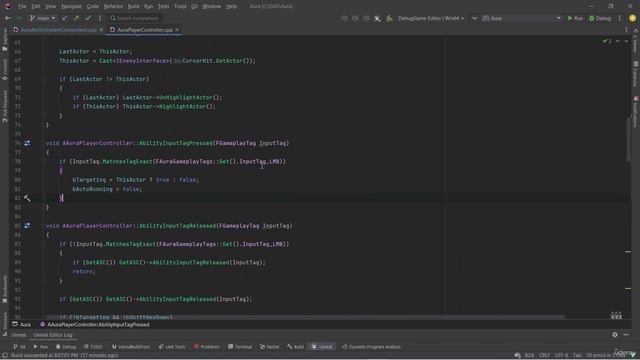Click AAuraPlayerController::AbilityInputTagPressed breadcrumb
Viewport: 640px width, 360px height.
click(95, 324)
